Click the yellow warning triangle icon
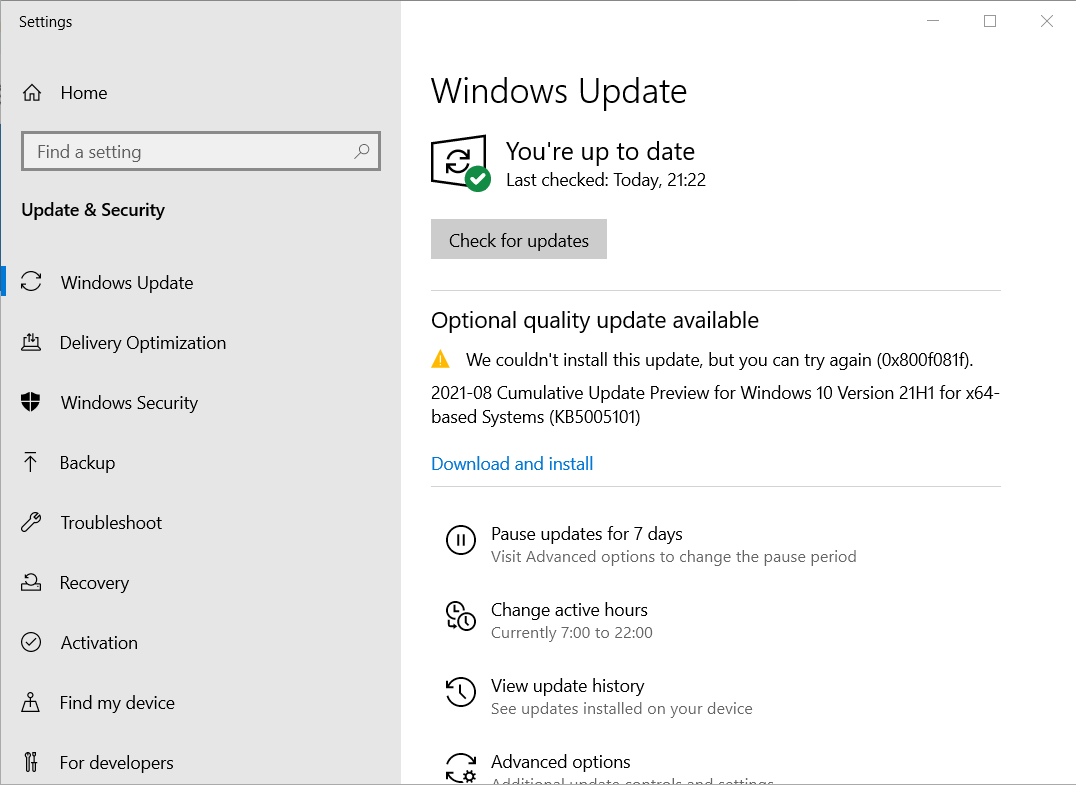 441,359
